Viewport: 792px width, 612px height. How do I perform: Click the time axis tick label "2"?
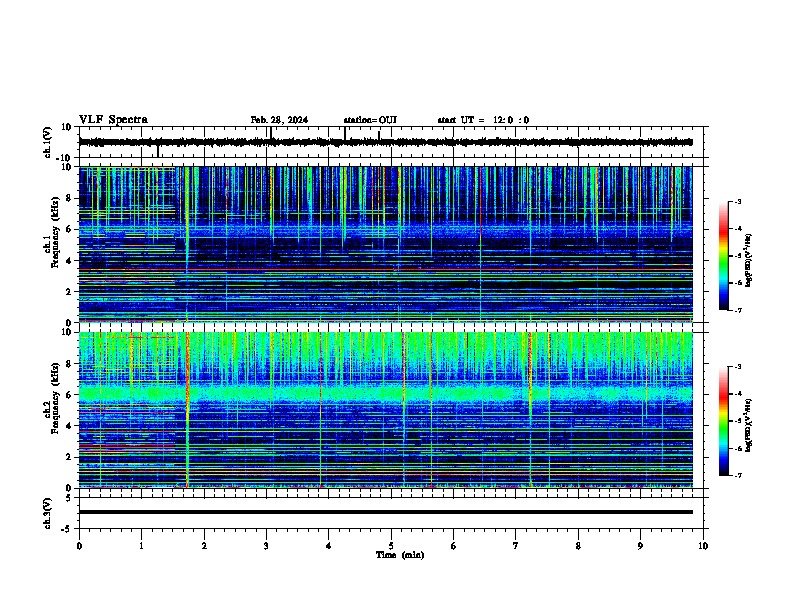coord(204,546)
